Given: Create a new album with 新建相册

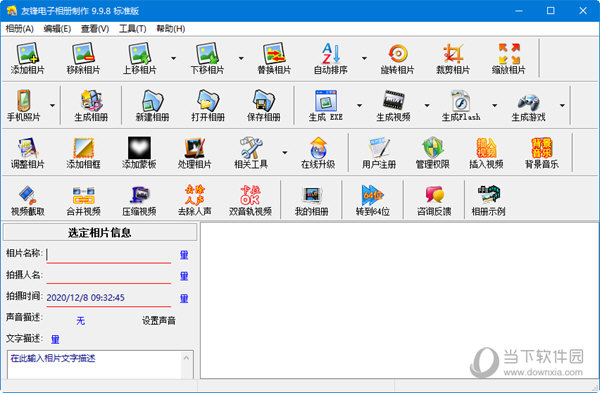Looking at the screenshot, I should 153,105.
